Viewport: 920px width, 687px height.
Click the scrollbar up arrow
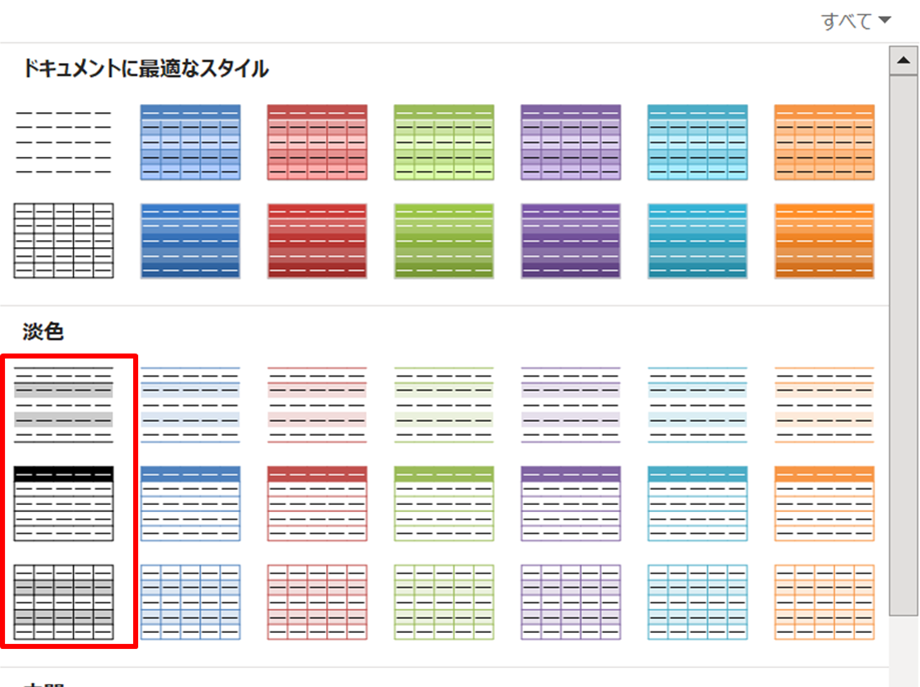click(906, 60)
